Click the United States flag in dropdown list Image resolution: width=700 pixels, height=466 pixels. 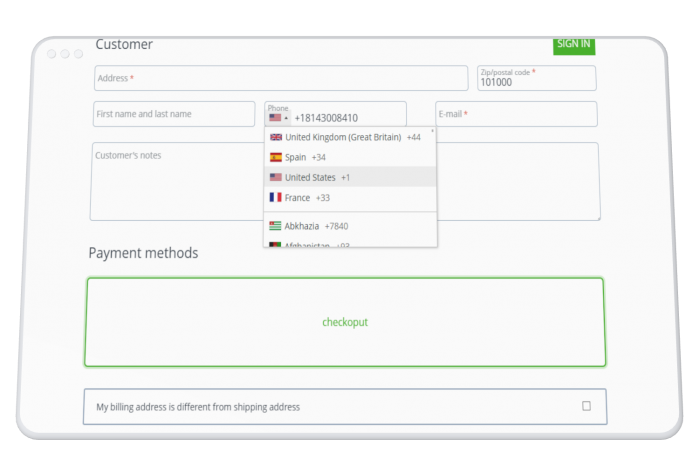[276, 177]
